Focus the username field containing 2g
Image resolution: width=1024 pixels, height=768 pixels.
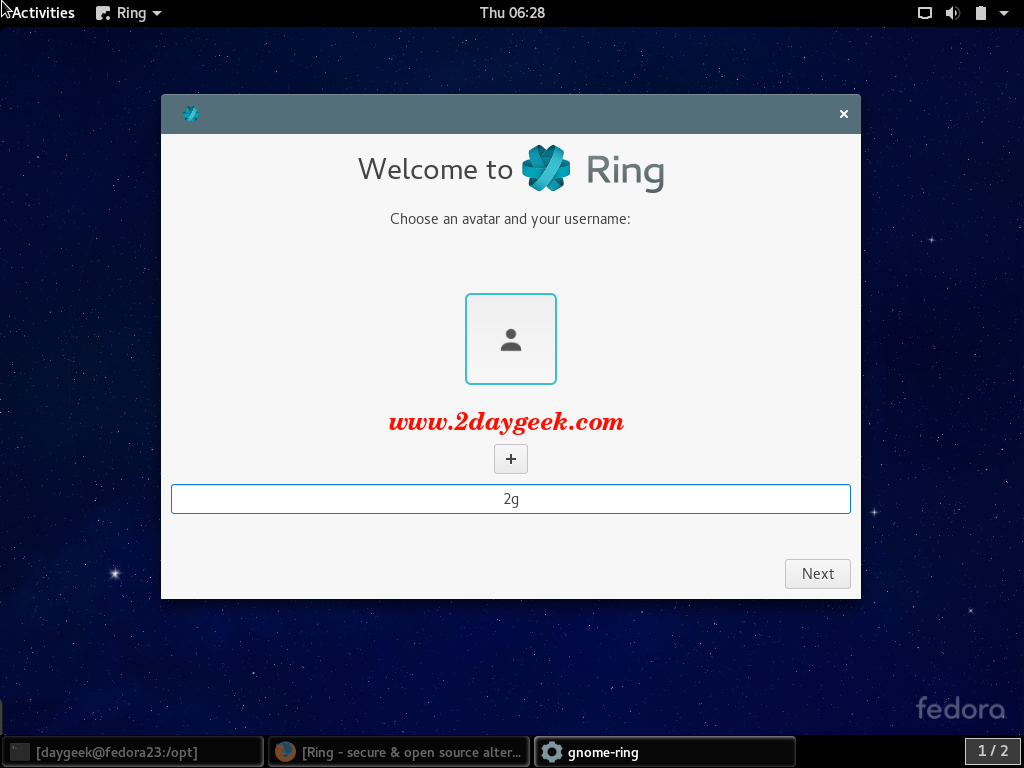pos(511,499)
